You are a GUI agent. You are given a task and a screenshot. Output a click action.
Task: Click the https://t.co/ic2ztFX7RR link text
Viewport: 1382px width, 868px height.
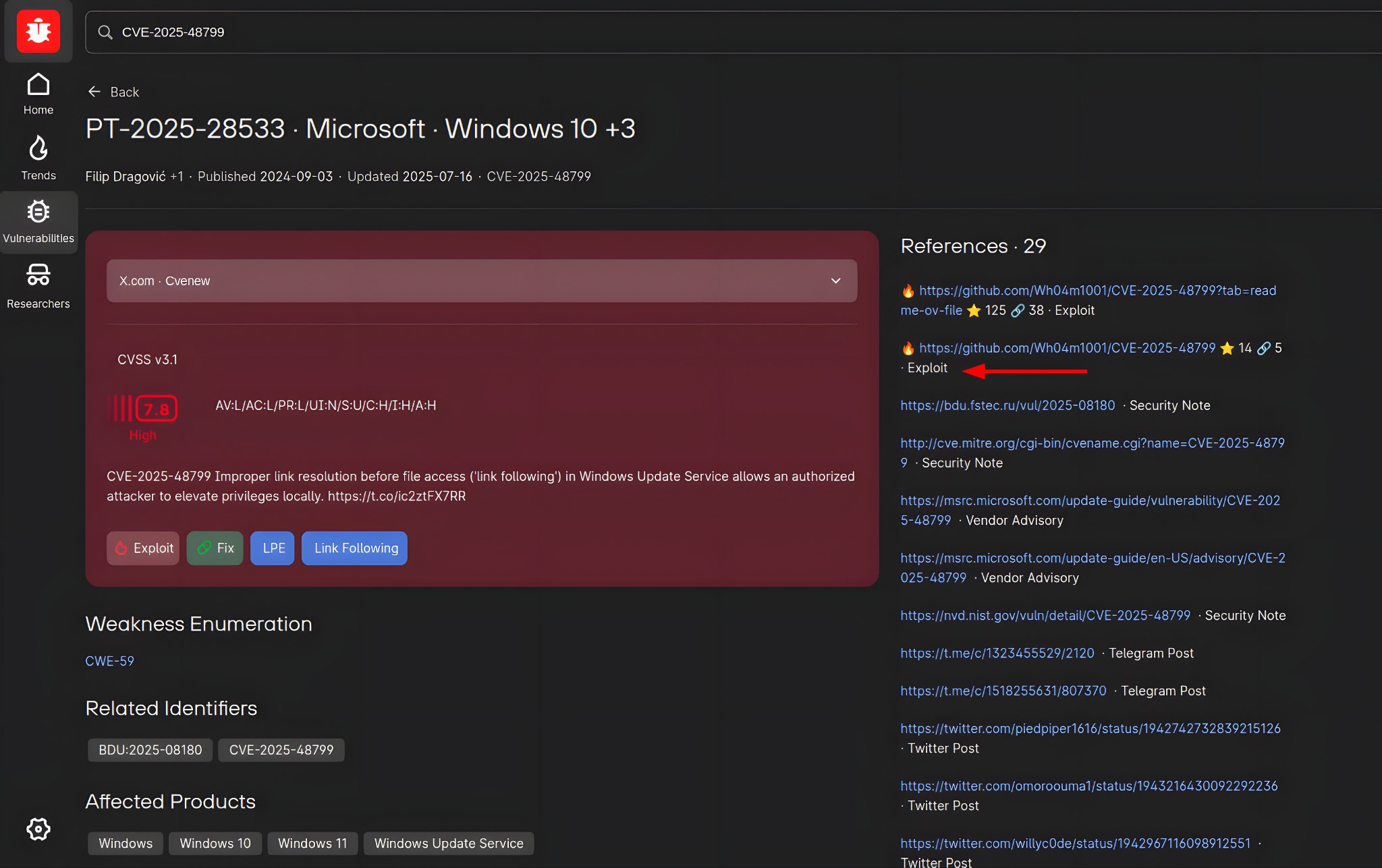click(x=397, y=496)
